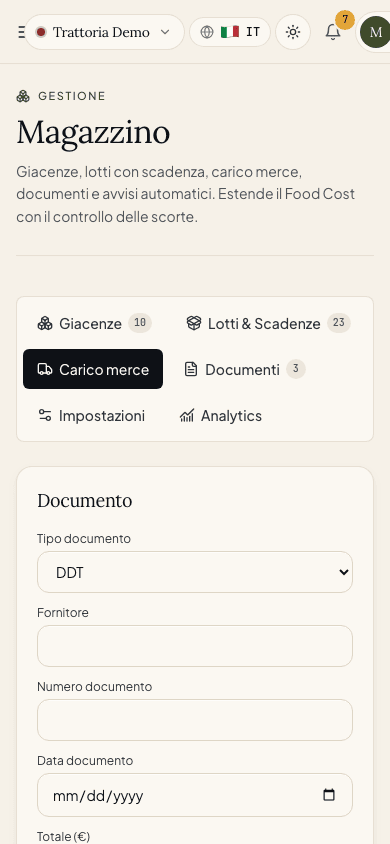The image size is (390, 844).
Task: Click the Giacenze count badge 10
Action: [140, 323]
